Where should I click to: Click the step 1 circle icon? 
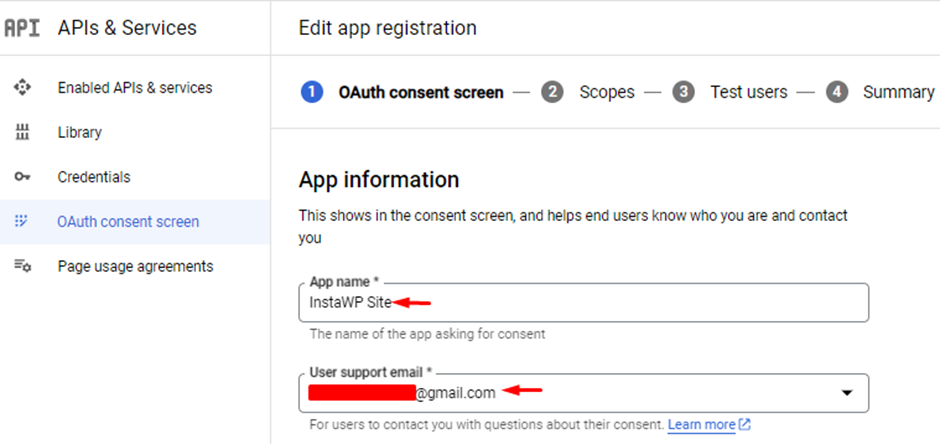tap(312, 92)
